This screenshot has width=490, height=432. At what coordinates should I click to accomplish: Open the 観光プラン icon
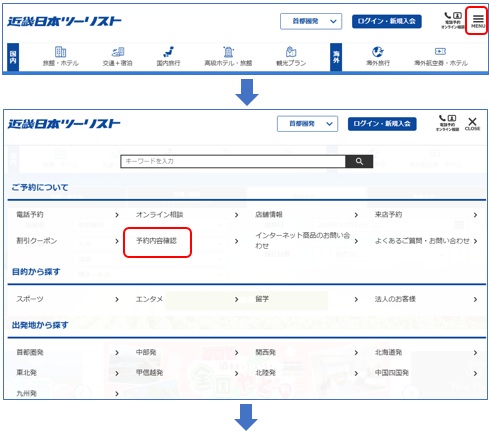tap(291, 52)
